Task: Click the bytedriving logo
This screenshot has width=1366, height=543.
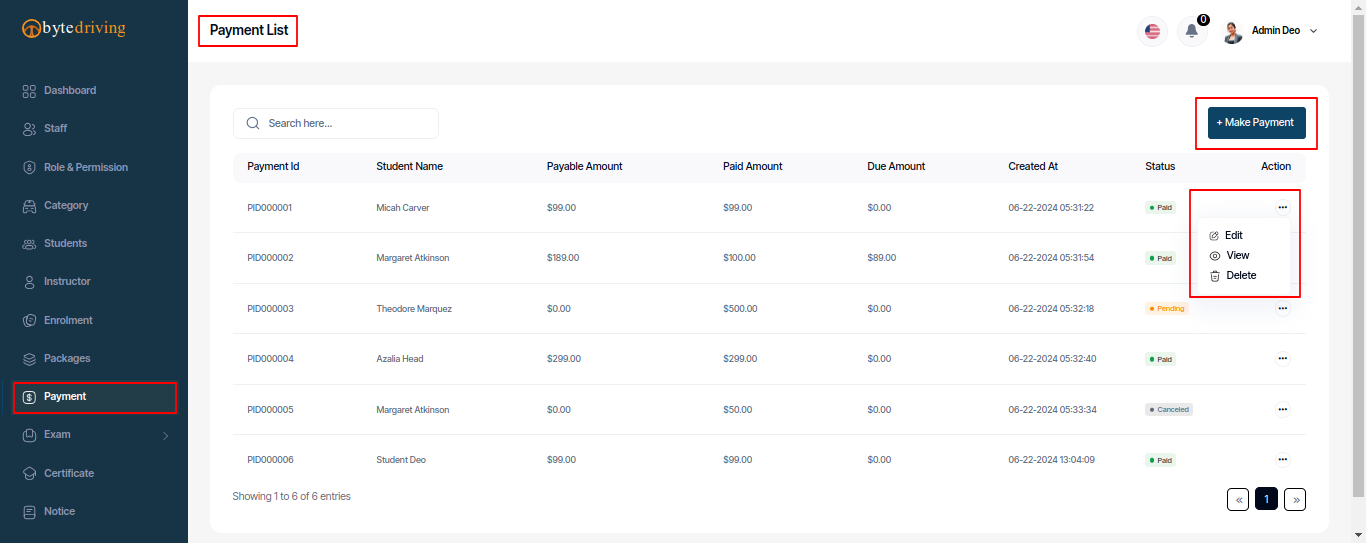Action: tap(74, 28)
